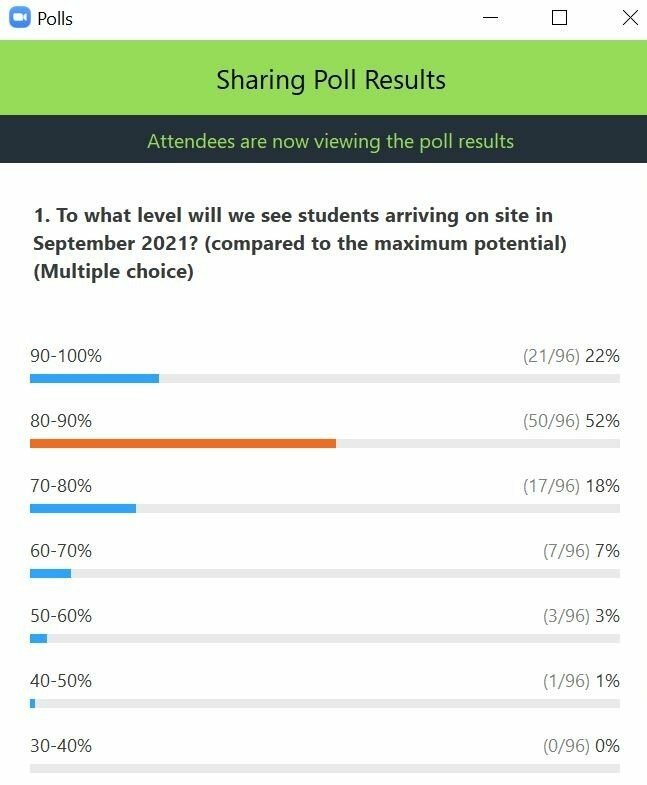Click the poll question text
The height and width of the screenshot is (785, 647).
[x=300, y=243]
